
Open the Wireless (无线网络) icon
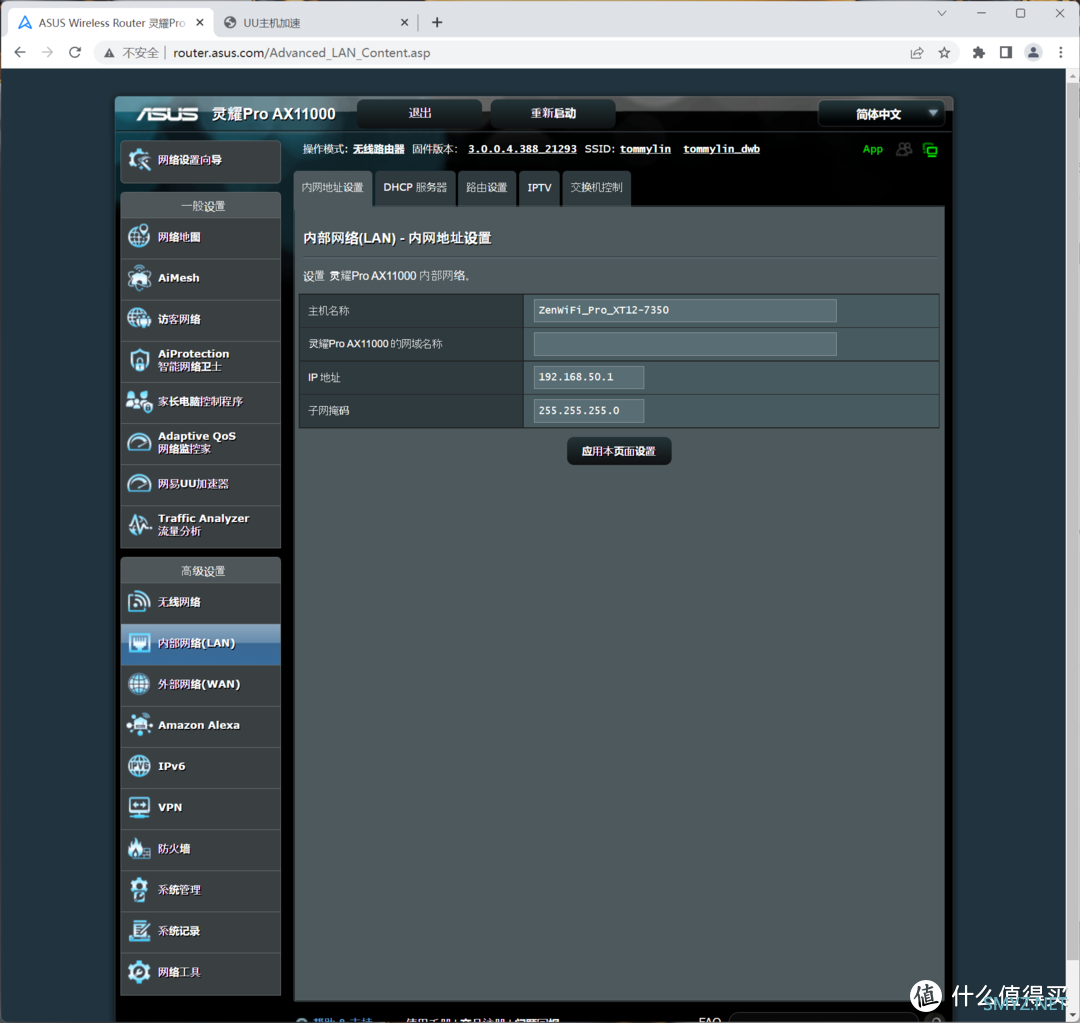coord(139,601)
